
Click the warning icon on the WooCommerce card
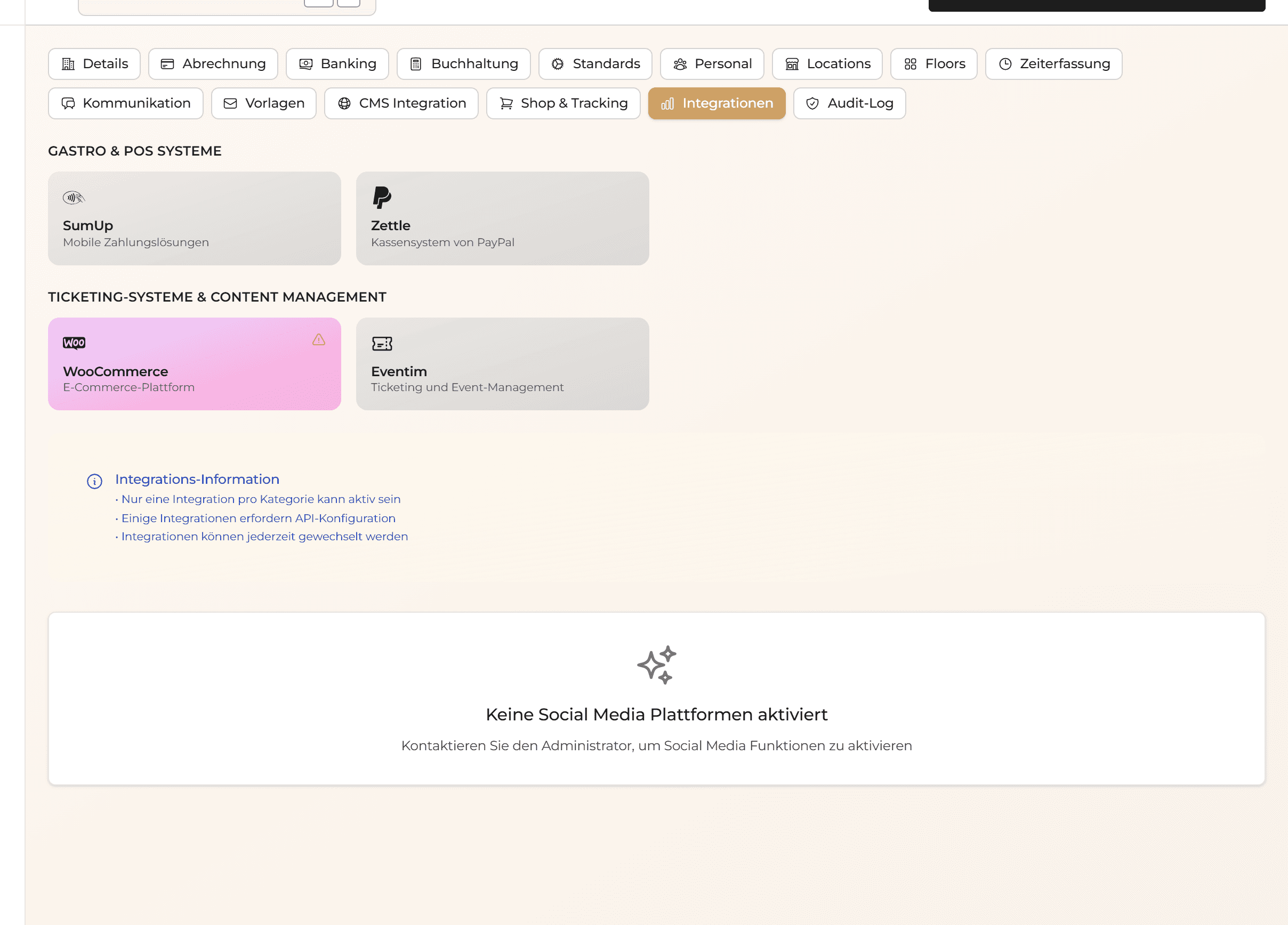point(319,340)
